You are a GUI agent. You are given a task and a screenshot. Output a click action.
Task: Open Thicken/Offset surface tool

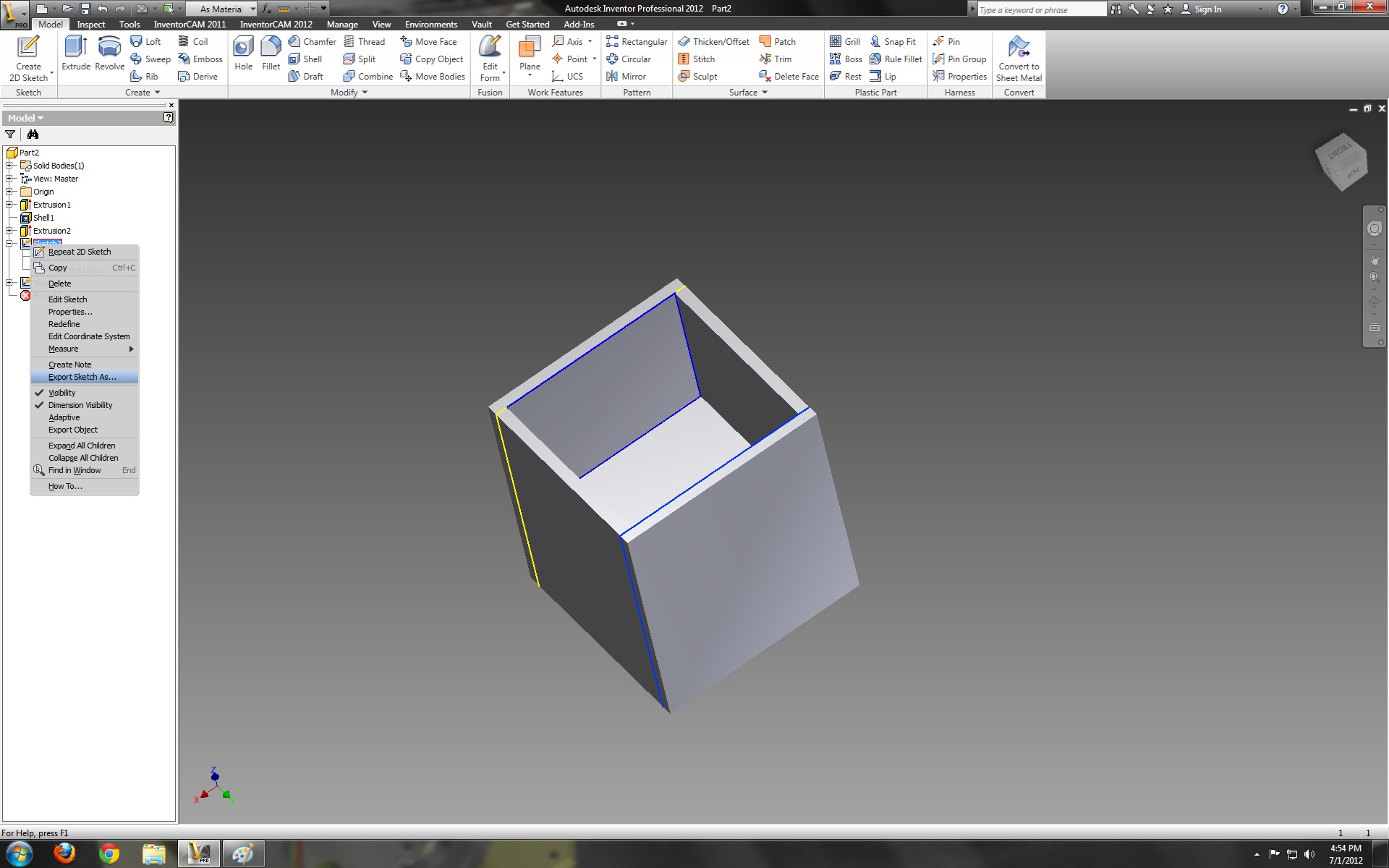[713, 42]
